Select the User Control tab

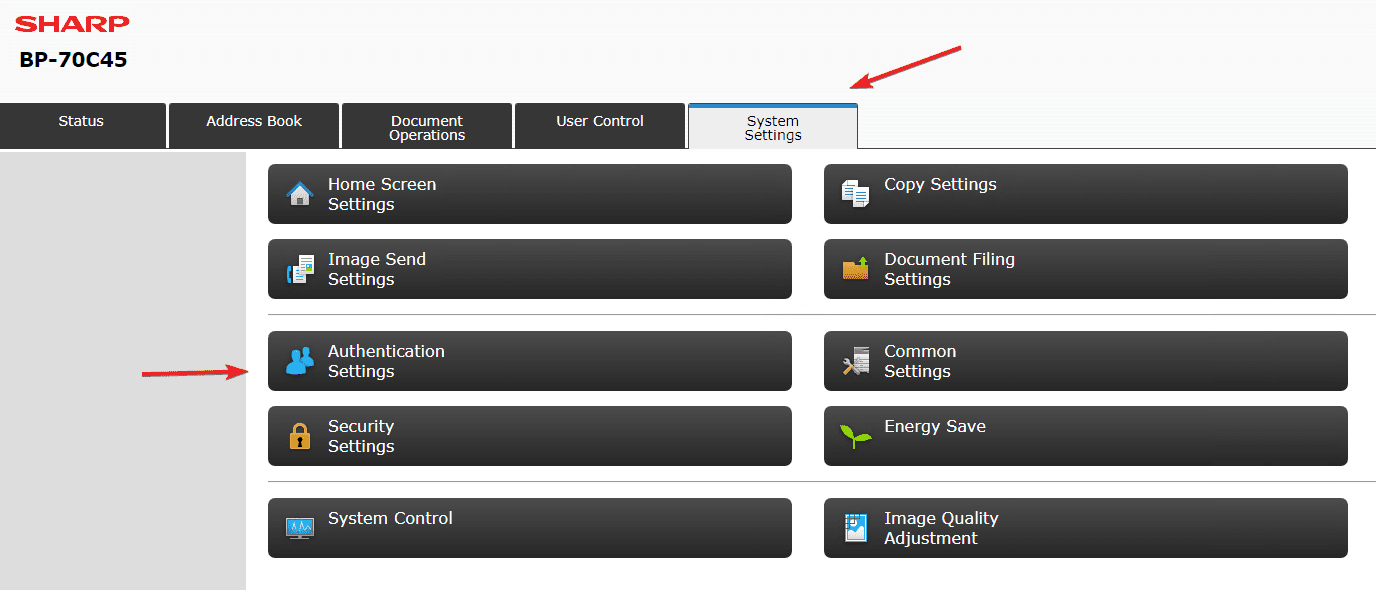(x=600, y=126)
